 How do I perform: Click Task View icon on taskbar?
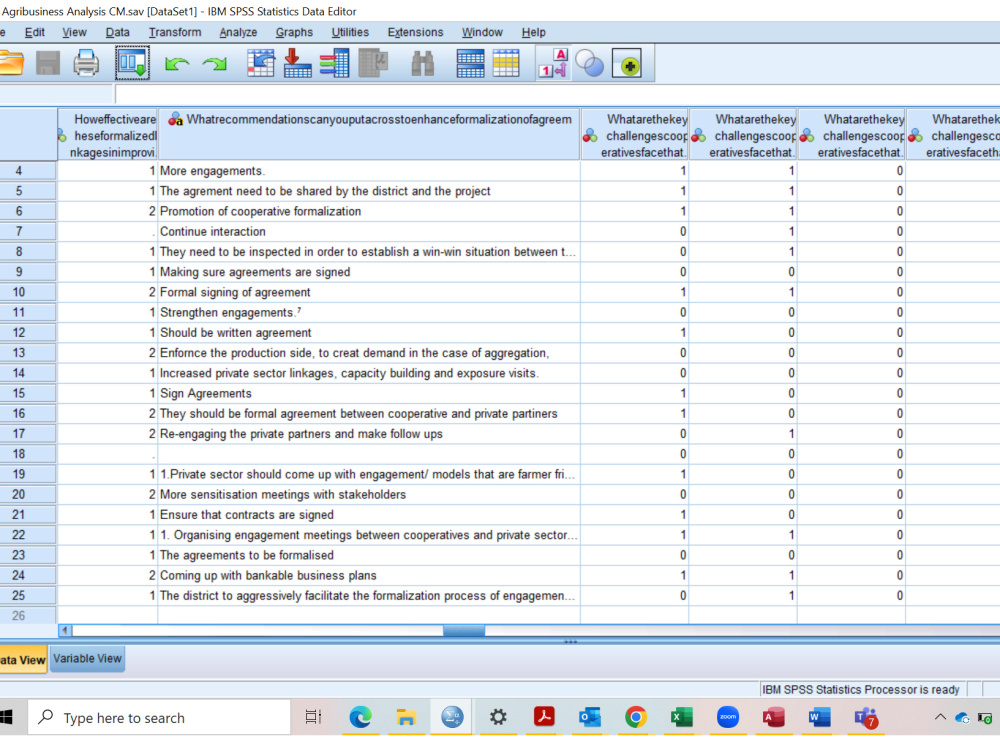pyautogui.click(x=313, y=717)
